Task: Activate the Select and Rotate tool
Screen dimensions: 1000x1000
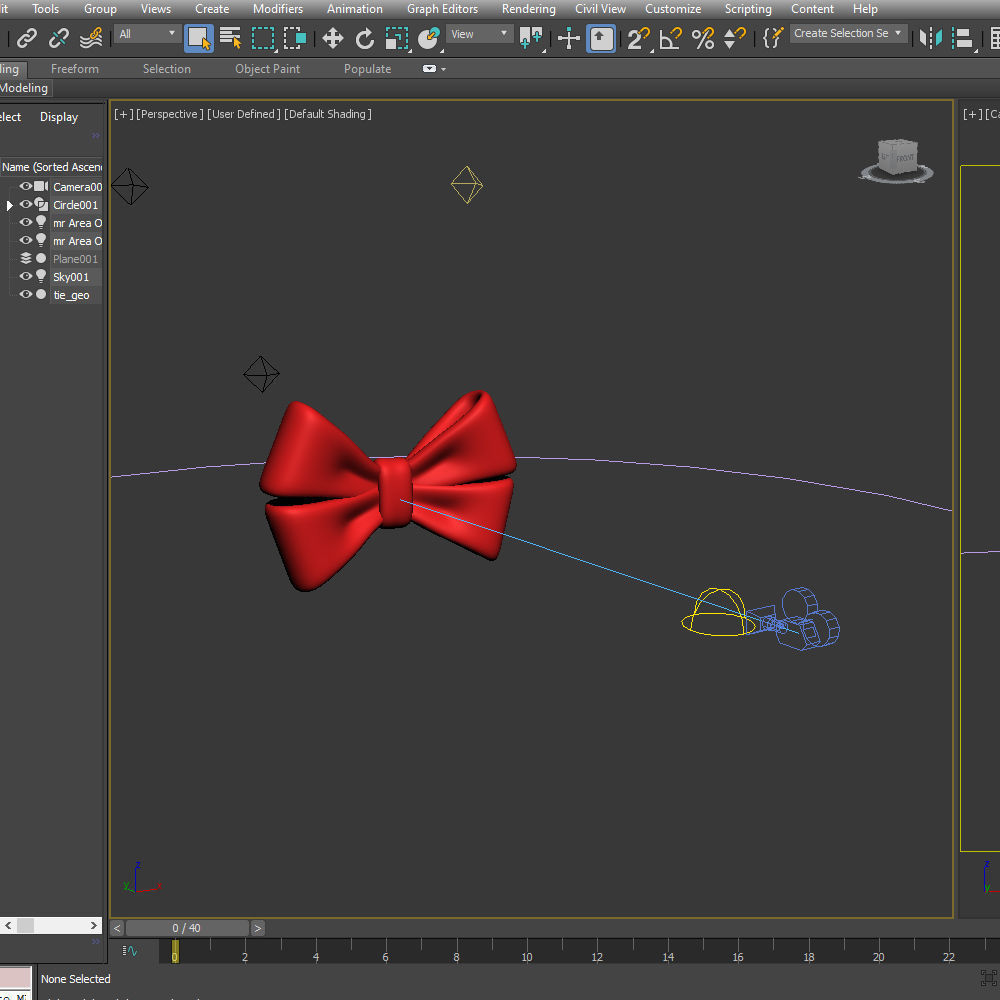Action: 365,38
